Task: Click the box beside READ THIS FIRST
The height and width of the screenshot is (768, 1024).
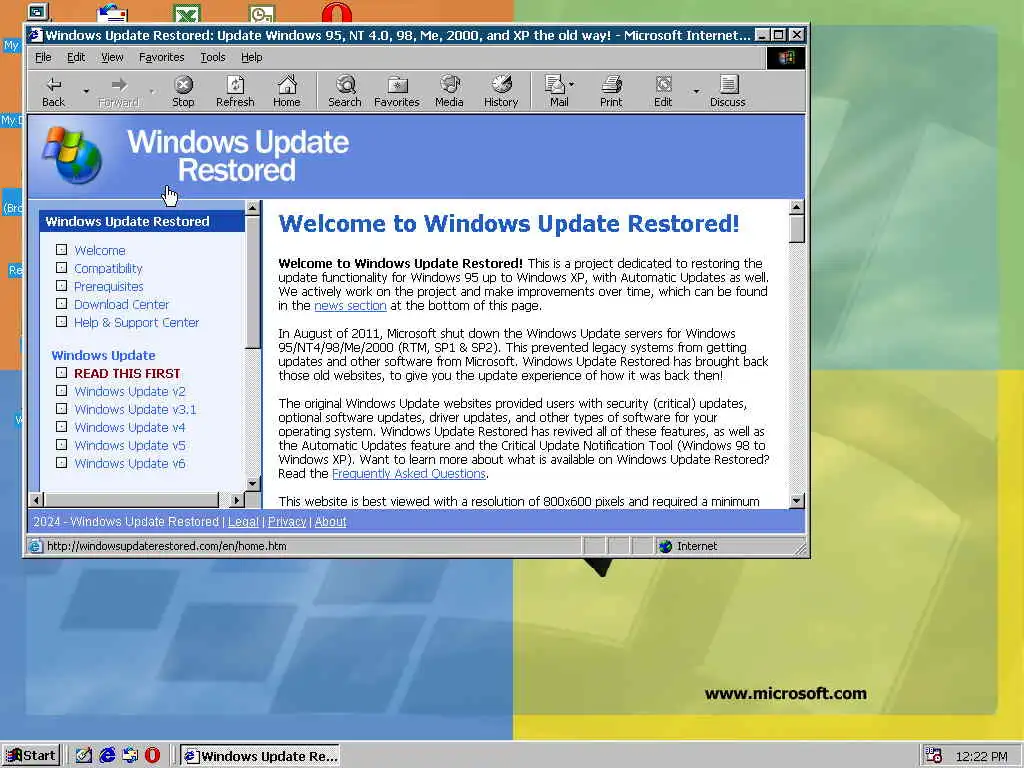Action: [61, 373]
